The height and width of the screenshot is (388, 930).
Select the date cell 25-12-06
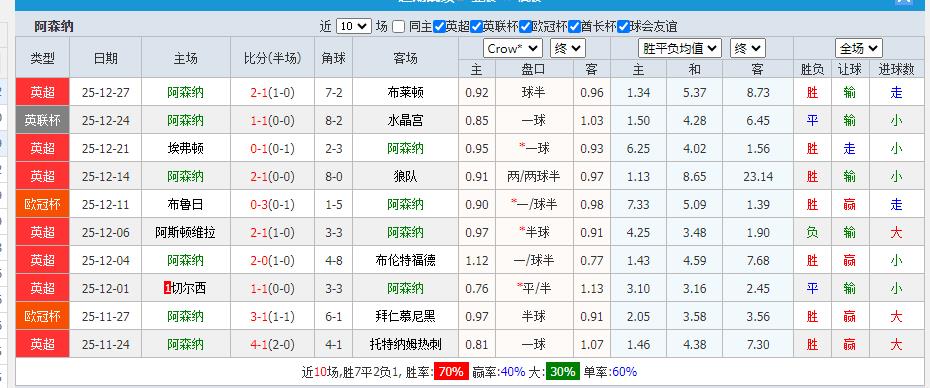coord(106,233)
